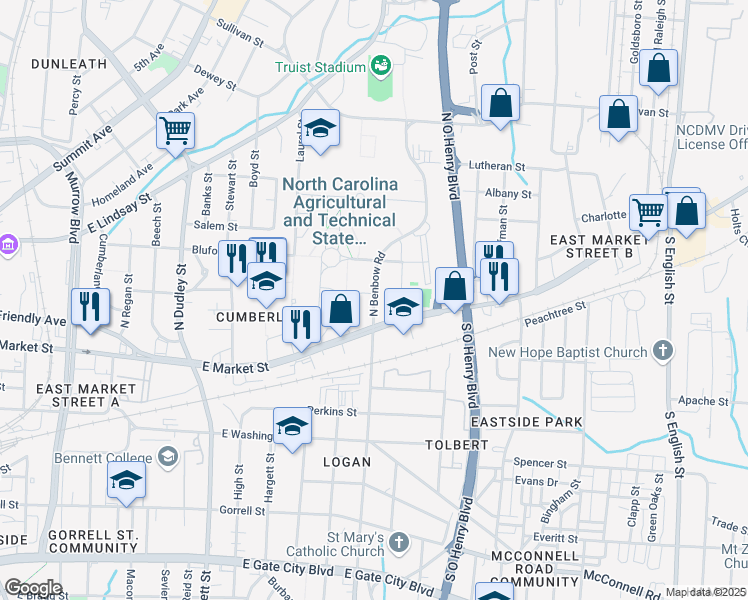Image resolution: width=748 pixels, height=600 pixels.
Task: Click the TOLBERT neighborhood label
Action: point(457,445)
